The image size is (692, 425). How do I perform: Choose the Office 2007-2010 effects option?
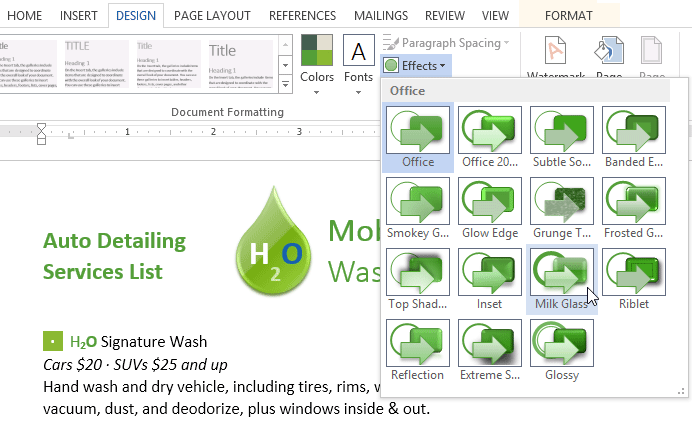pyautogui.click(x=490, y=138)
